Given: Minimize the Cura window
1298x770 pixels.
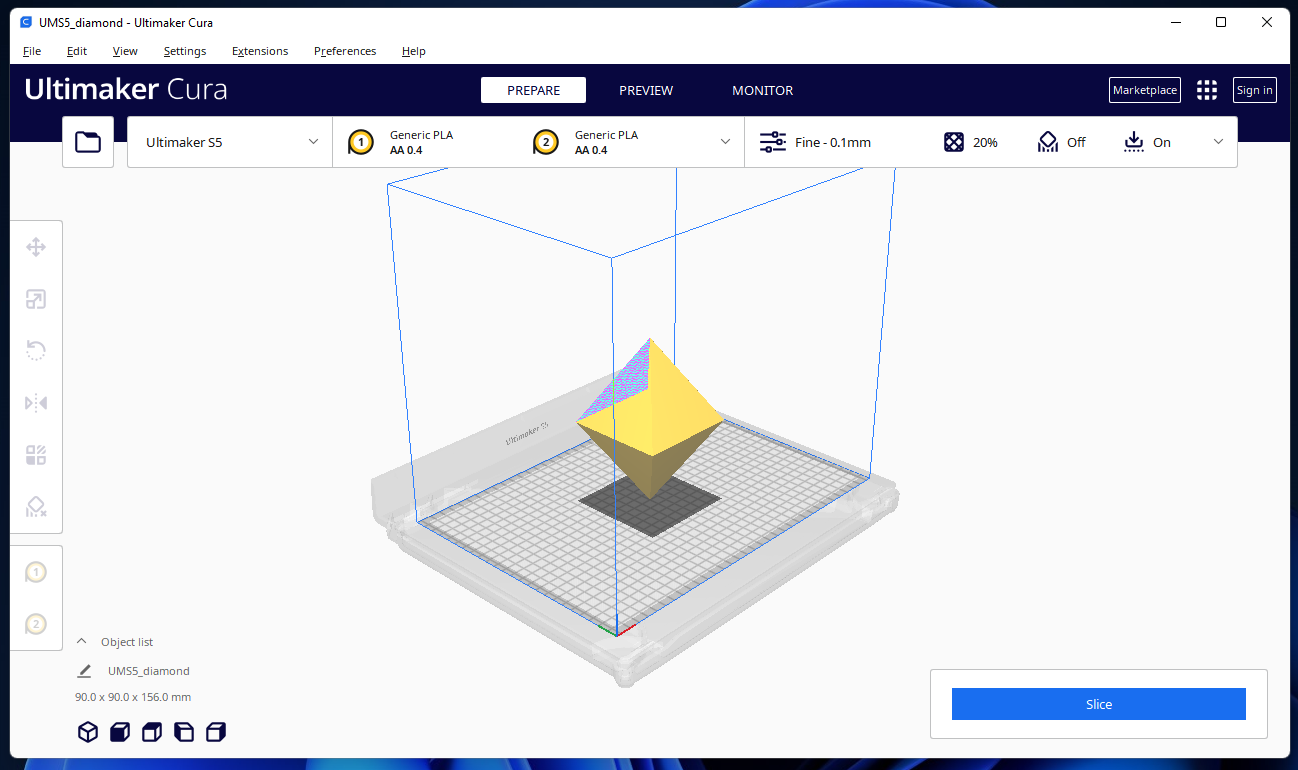Looking at the screenshot, I should [1175, 22].
